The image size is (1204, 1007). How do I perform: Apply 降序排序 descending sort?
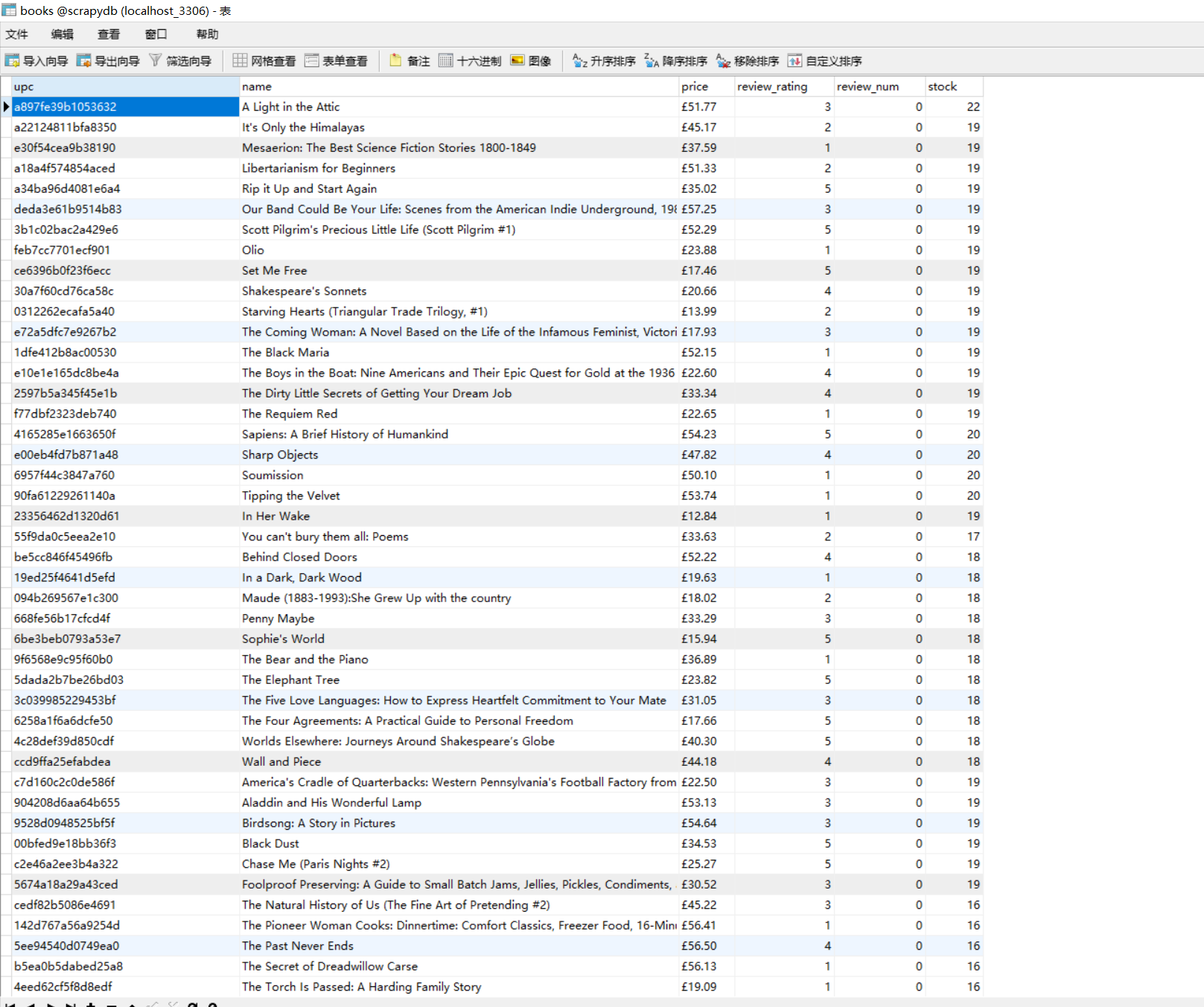(675, 61)
